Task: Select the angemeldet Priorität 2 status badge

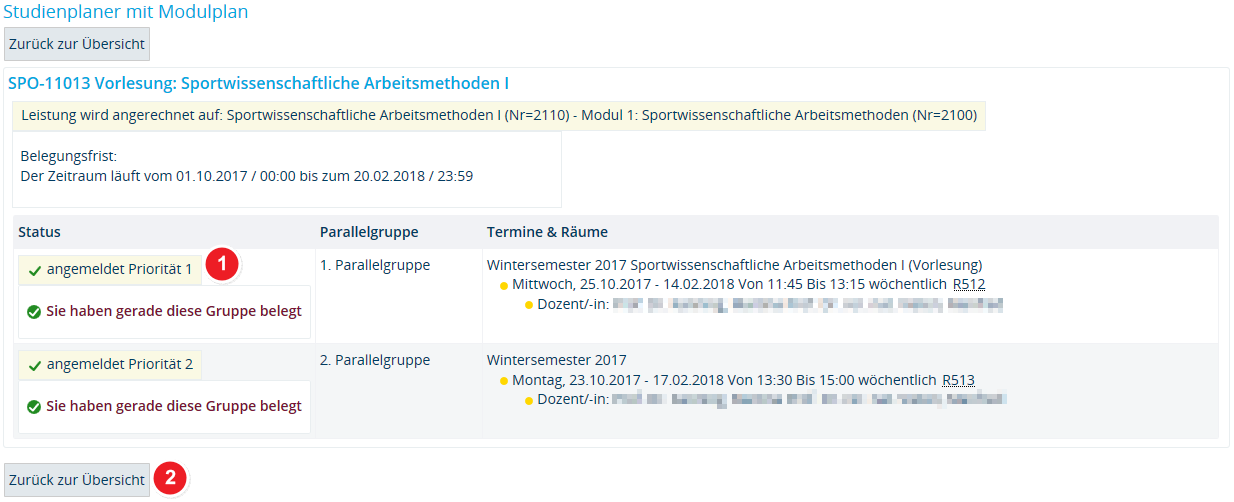Action: [110, 364]
